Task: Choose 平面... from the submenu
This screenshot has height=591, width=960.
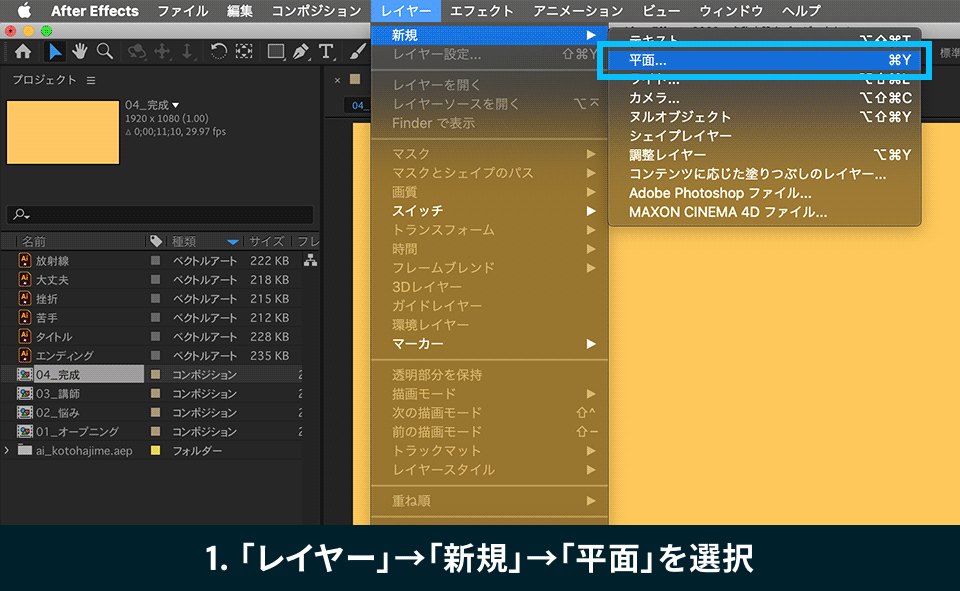Action: 764,60
